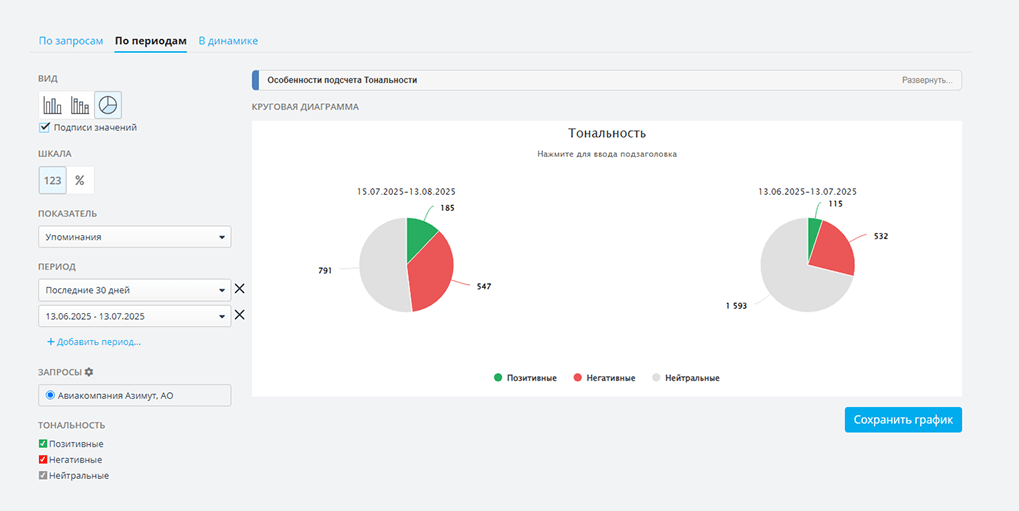This screenshot has height=511, width=1019.
Task: Uncheck the Негативные tonality checkbox
Action: [x=43, y=460]
